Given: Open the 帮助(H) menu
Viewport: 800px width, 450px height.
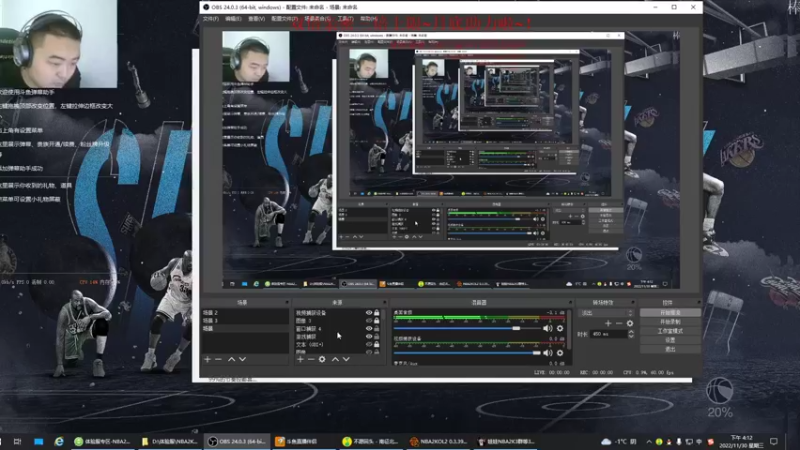Looking at the screenshot, I should 368,19.
